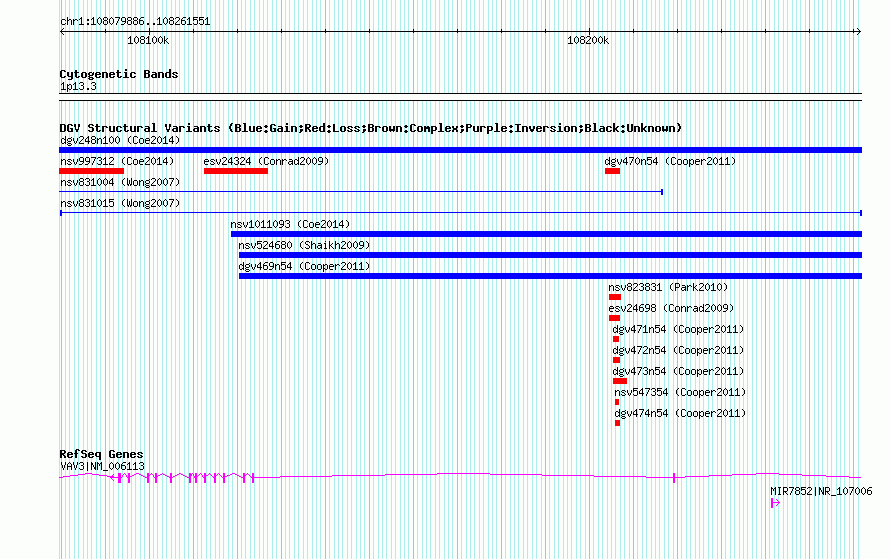Click the VAV3|NM_006113 gene label
The image size is (890, 559).
click(x=102, y=466)
